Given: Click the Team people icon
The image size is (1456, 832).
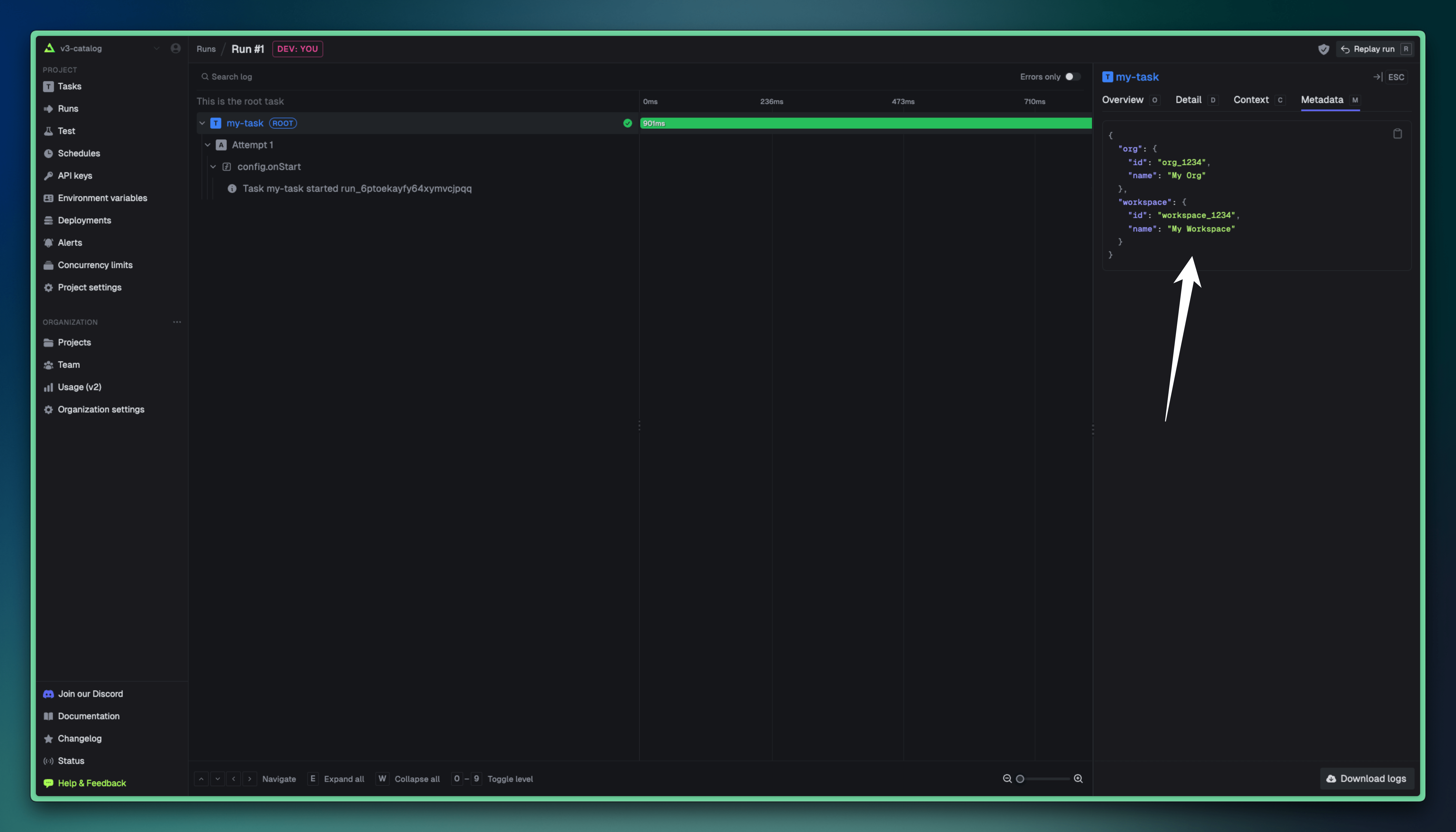Looking at the screenshot, I should pos(48,365).
